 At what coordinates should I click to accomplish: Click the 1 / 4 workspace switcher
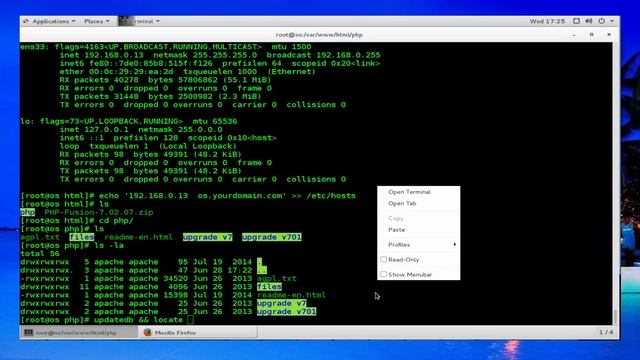(606, 332)
